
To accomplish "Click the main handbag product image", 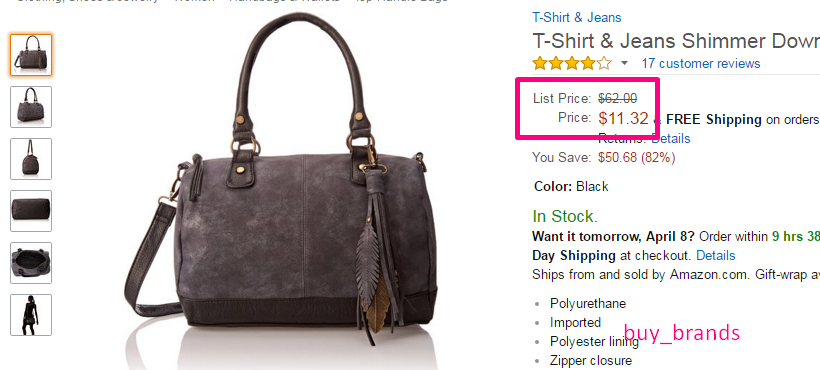I will pos(280,183).
